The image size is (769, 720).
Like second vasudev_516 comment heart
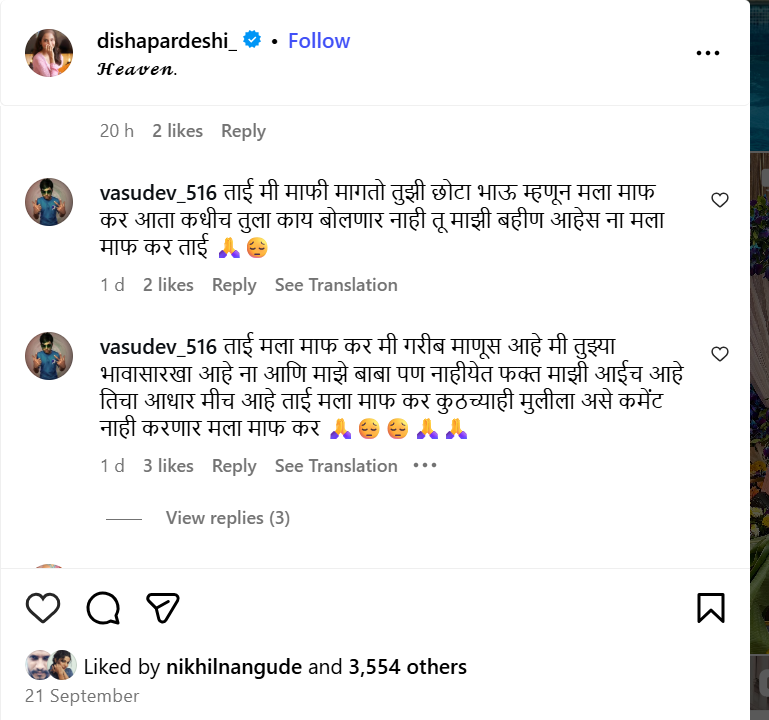pyautogui.click(x=719, y=354)
